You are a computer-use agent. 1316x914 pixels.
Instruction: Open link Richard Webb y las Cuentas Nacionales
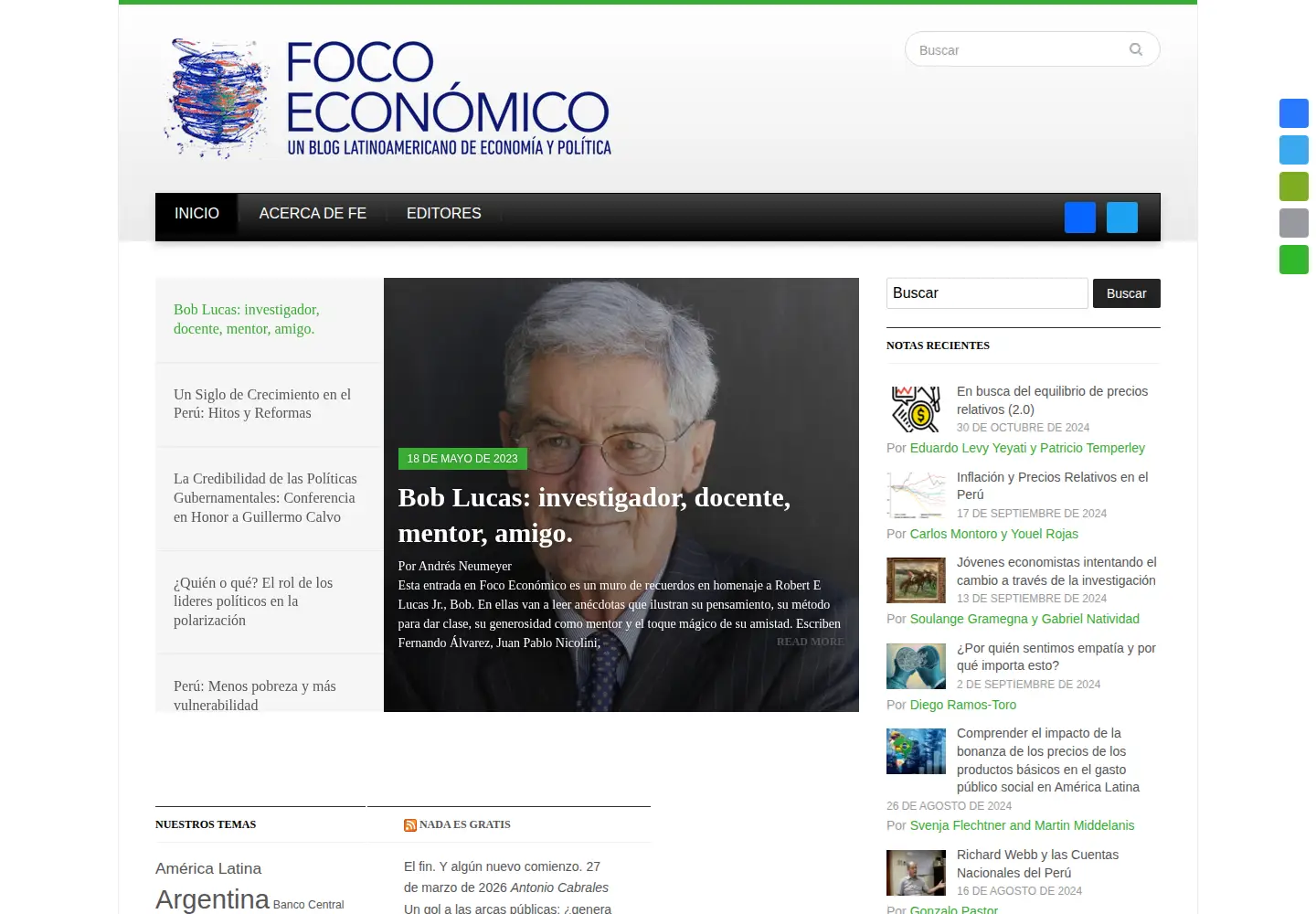coord(1037,864)
